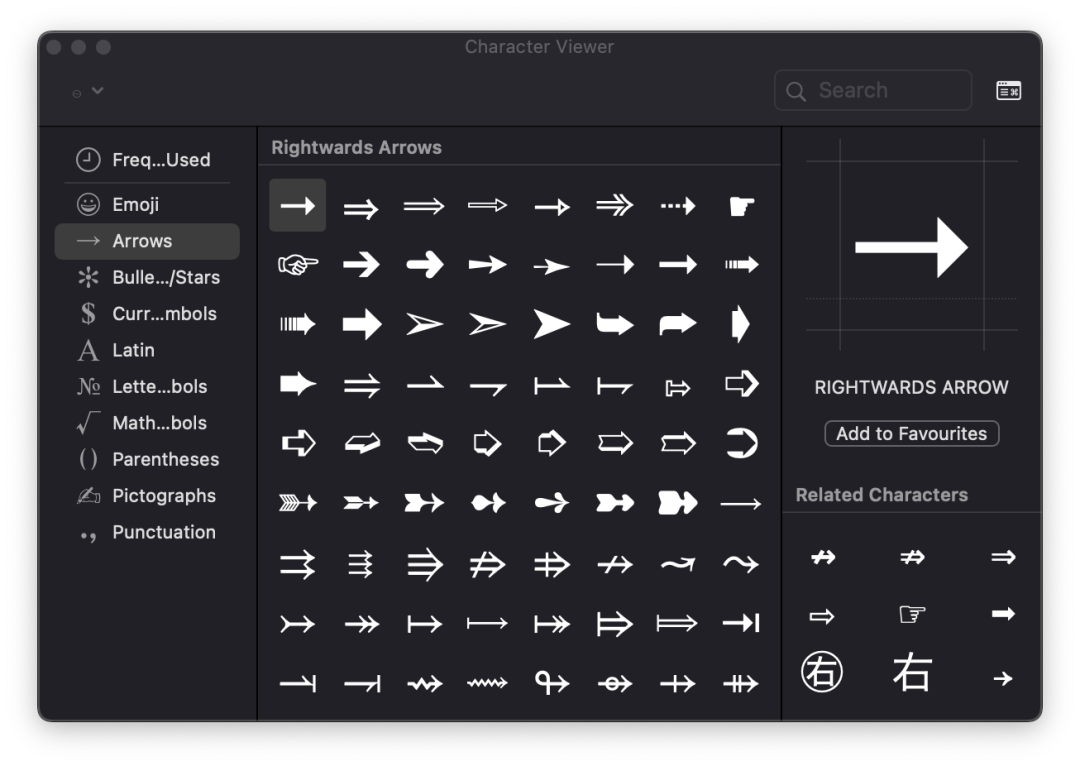1080x766 pixels.
Task: Pick the outlined pointing hand glyph in the grid
Action: 298,265
